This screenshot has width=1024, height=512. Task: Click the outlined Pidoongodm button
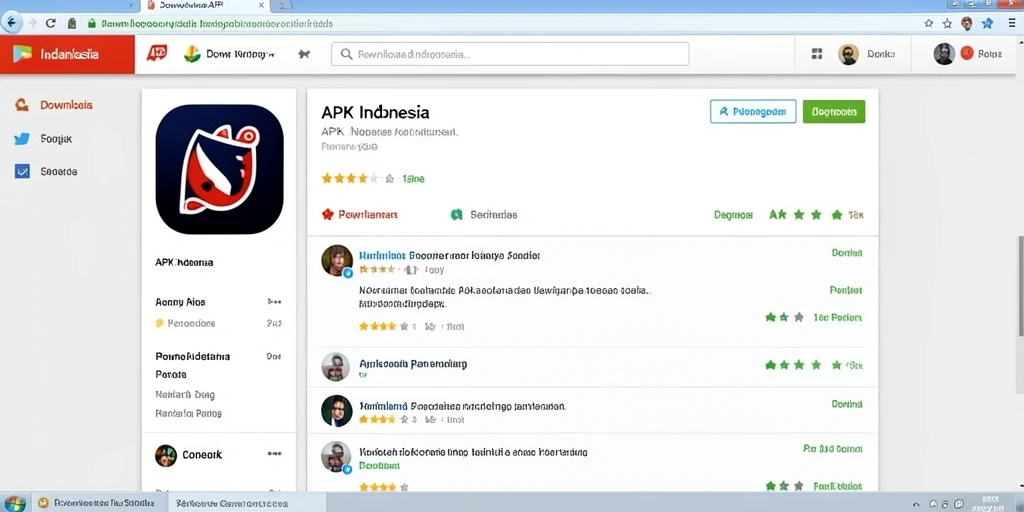coord(753,112)
